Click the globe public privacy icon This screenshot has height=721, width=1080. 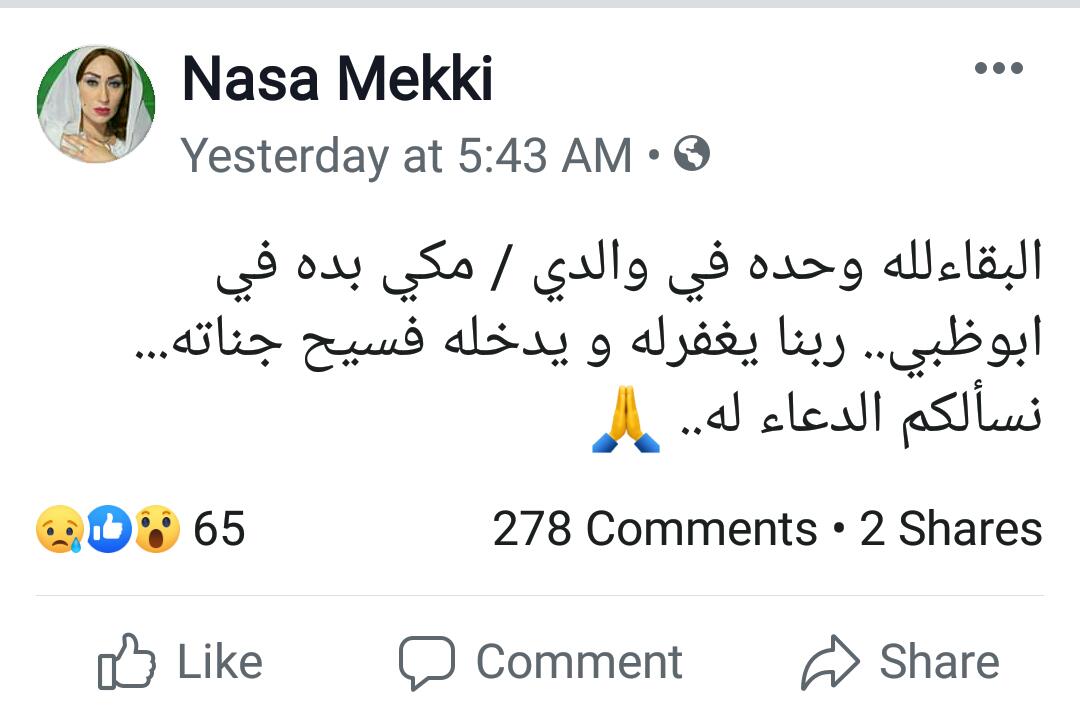click(692, 154)
